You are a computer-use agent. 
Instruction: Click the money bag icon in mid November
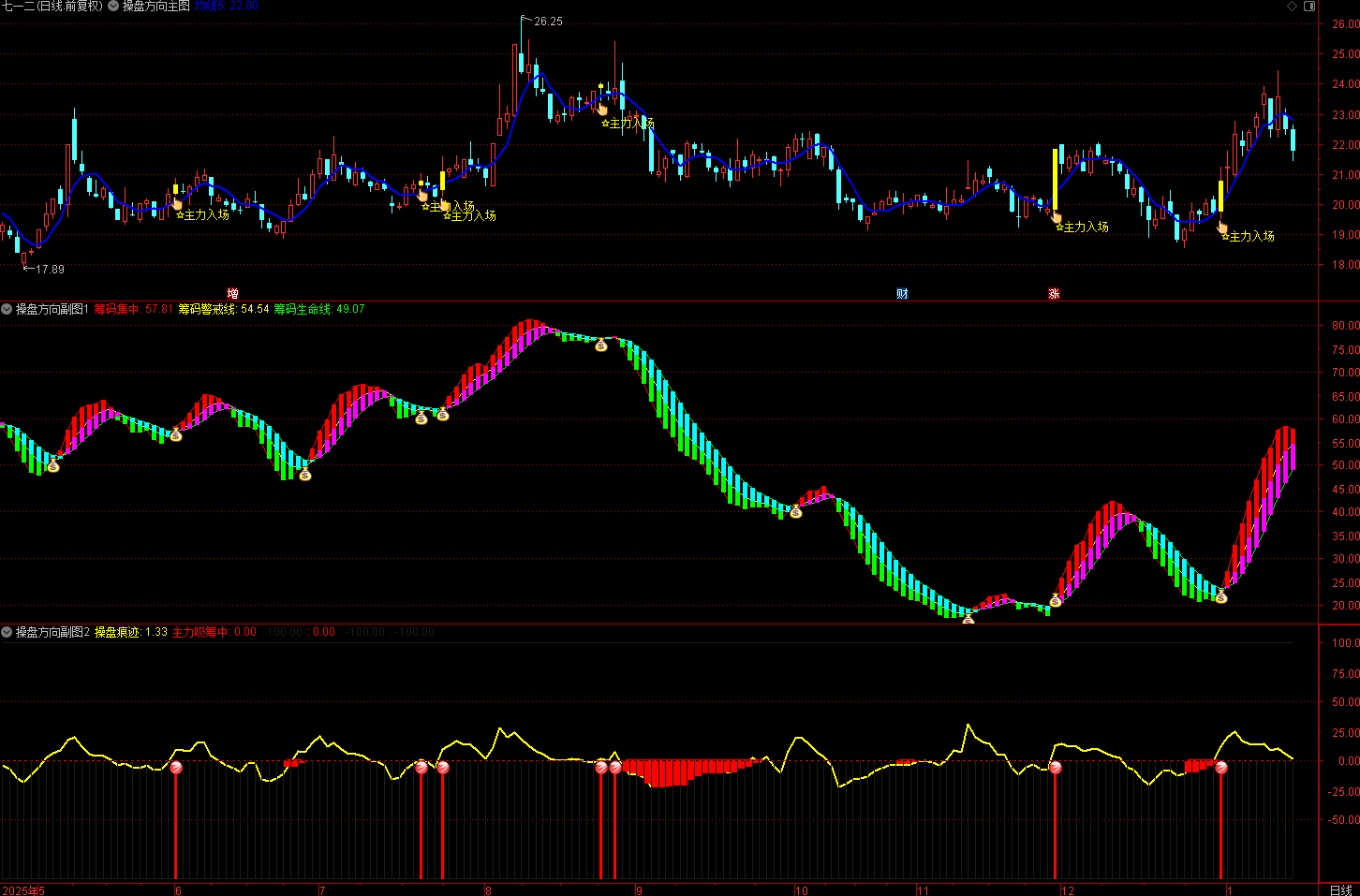(x=968, y=618)
